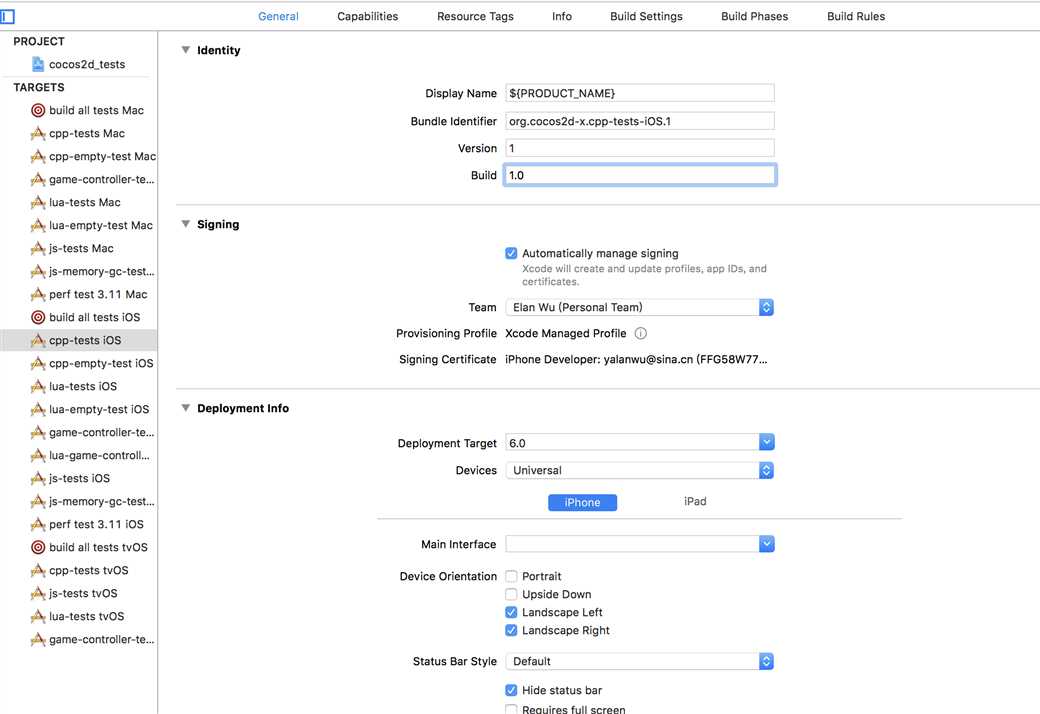Click the cpp-tests tvOS target icon
The height and width of the screenshot is (714, 1040).
(x=38, y=571)
